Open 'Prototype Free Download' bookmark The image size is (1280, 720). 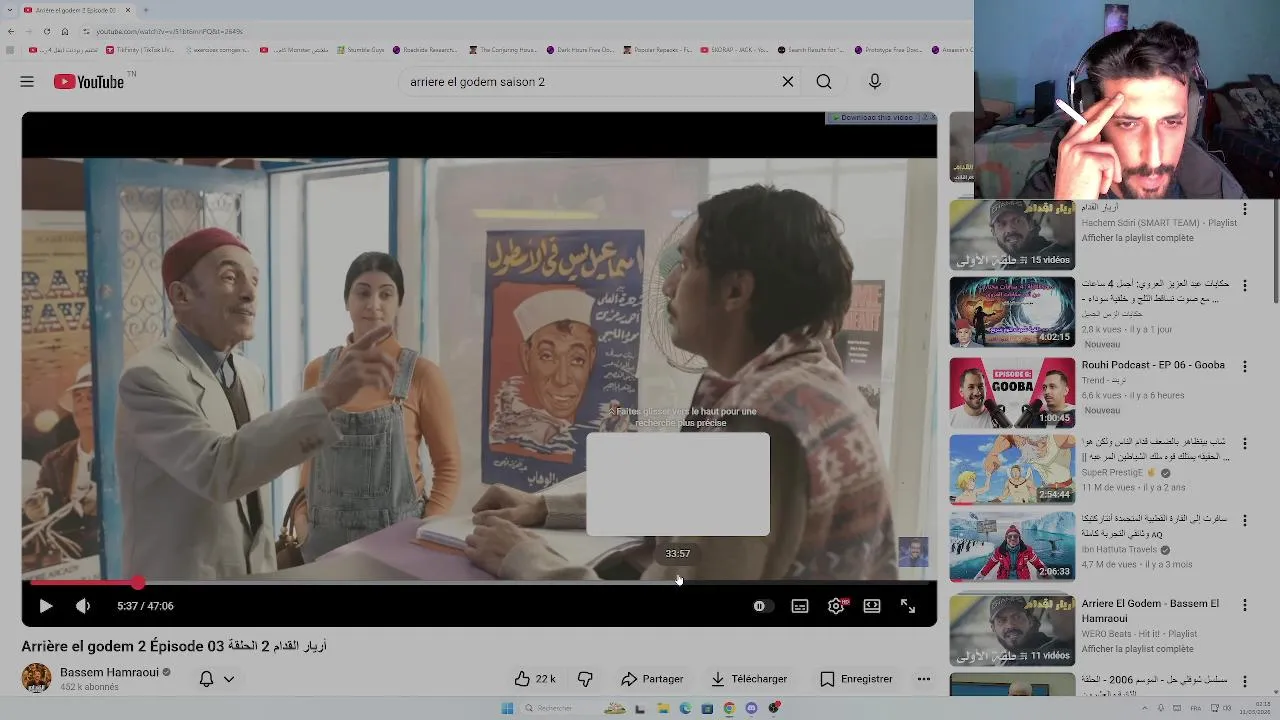pyautogui.click(x=888, y=50)
